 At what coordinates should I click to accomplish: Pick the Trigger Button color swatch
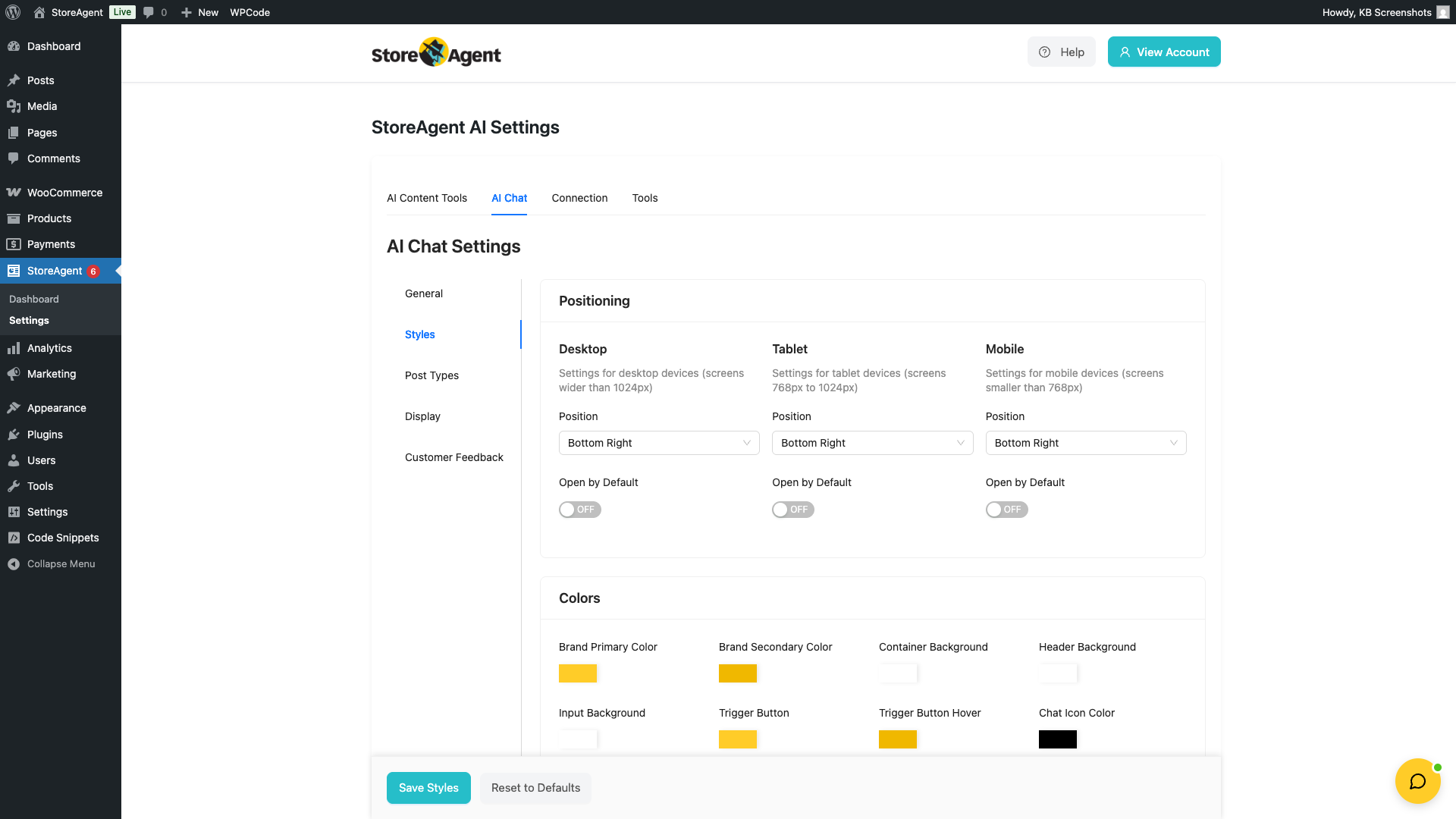click(x=738, y=739)
